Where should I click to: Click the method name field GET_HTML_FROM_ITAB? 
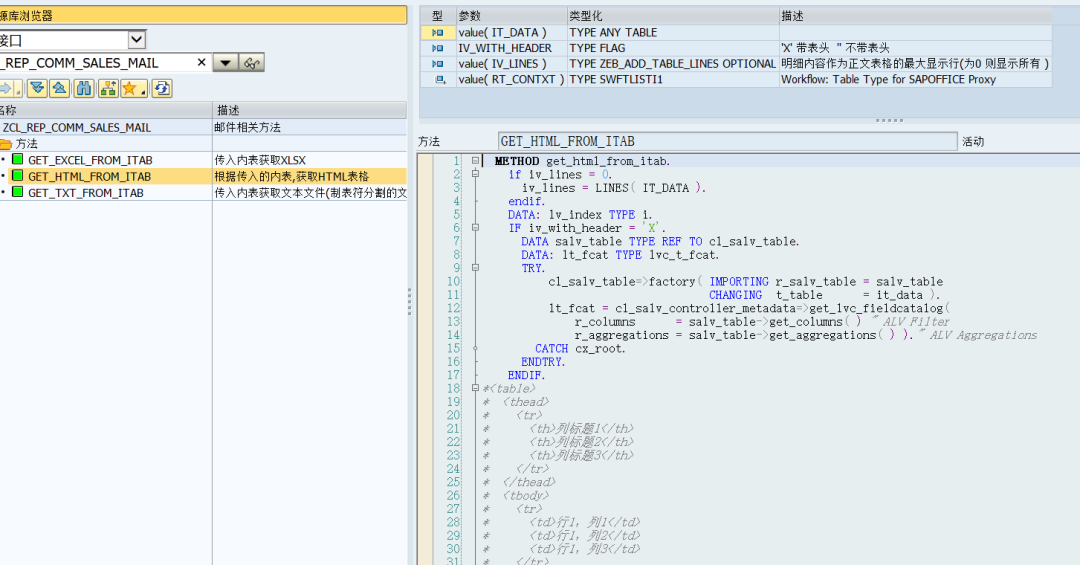727,141
